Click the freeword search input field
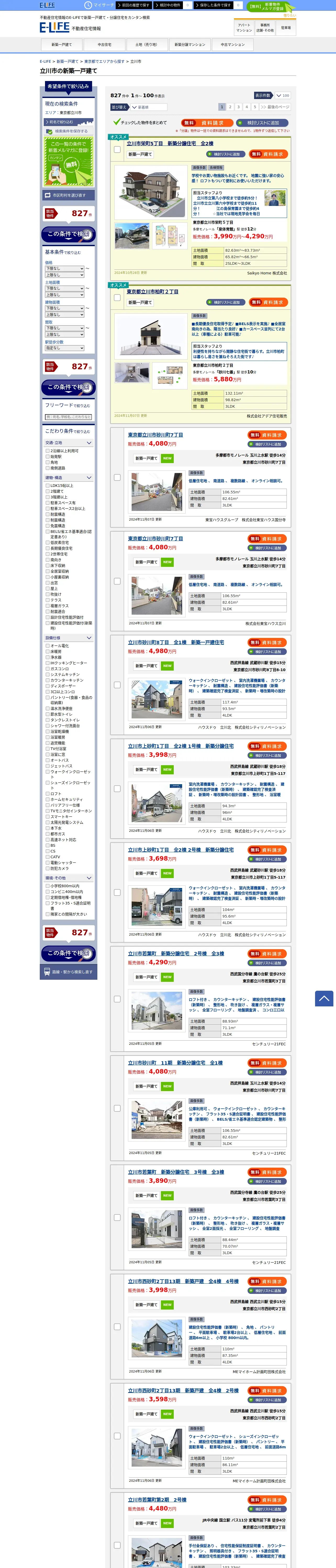The image size is (336, 1568). [x=68, y=417]
